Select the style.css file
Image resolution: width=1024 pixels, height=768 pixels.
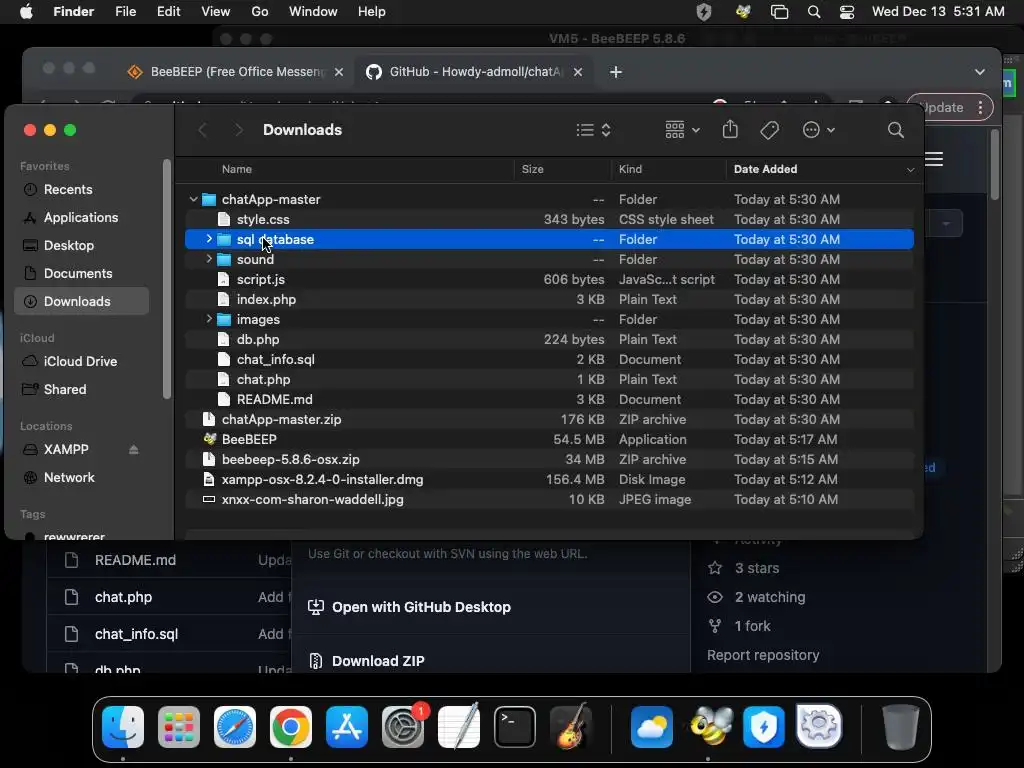pos(549,219)
